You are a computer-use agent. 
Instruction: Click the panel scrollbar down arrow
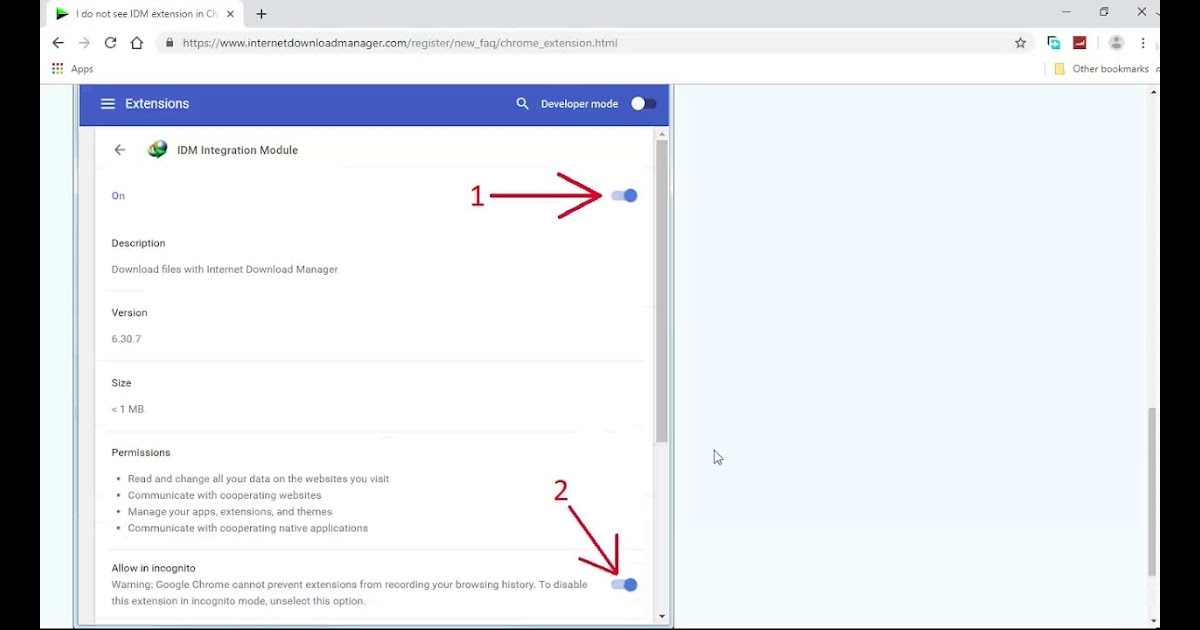pyautogui.click(x=661, y=617)
